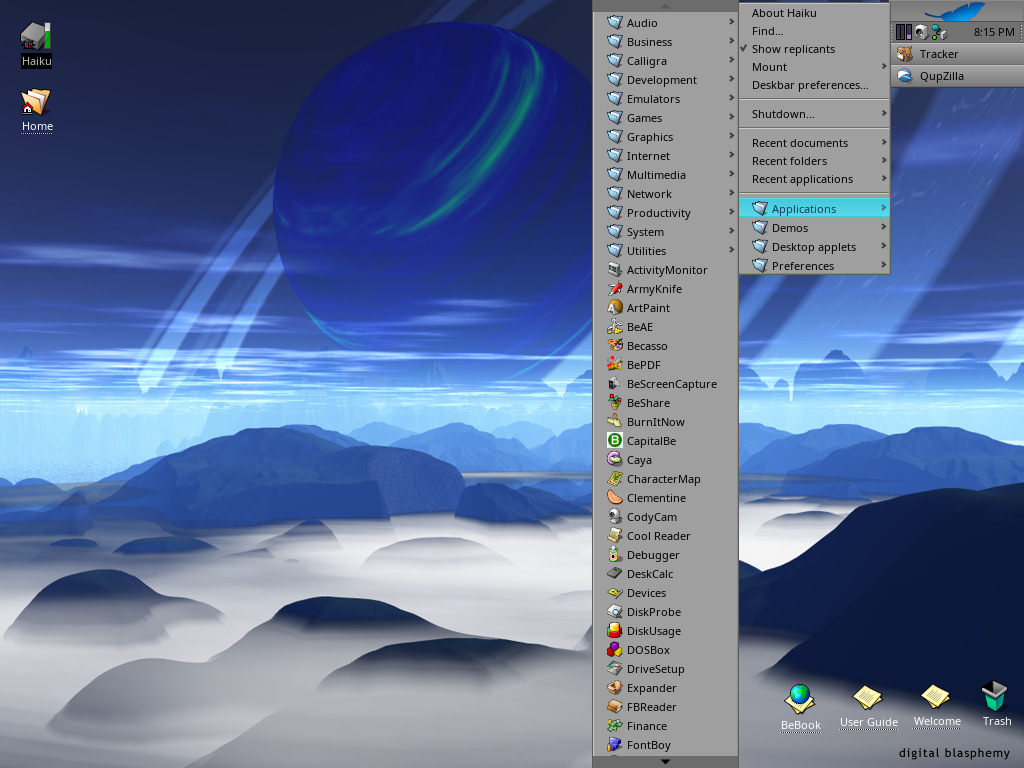Open Deskbar preferences... entry

(814, 85)
